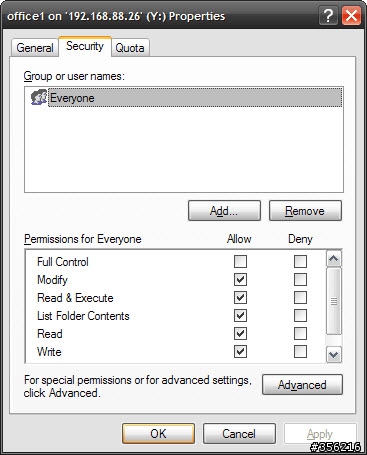Enable Allow for Full Control

[x=240, y=262]
